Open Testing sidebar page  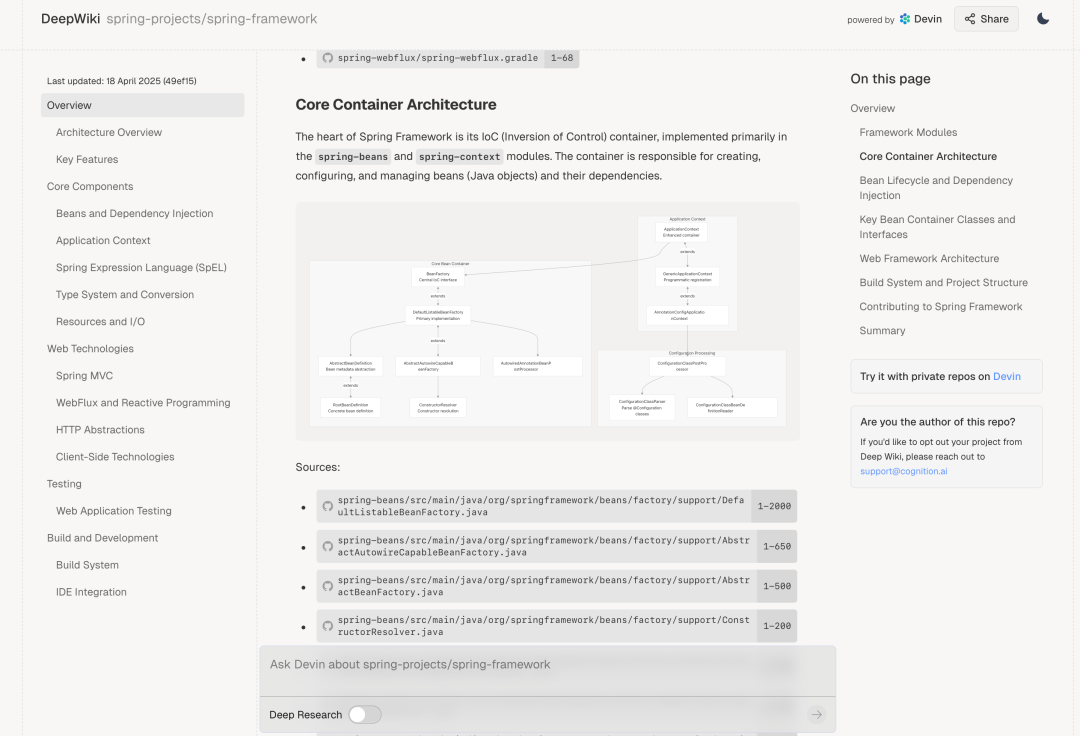click(x=64, y=484)
